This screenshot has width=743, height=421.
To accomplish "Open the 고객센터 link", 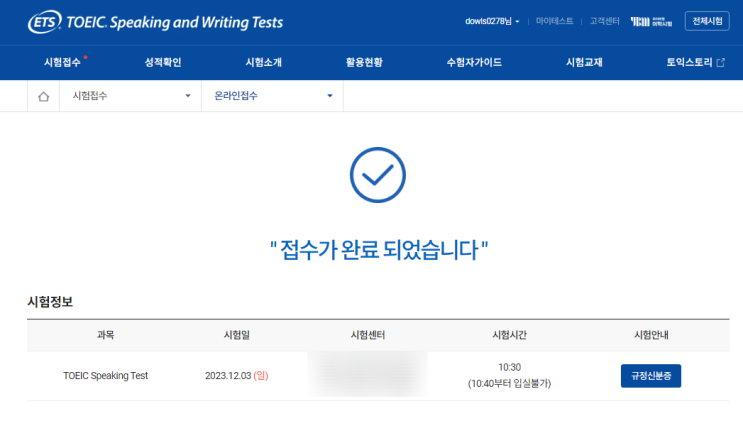I will [604, 21].
